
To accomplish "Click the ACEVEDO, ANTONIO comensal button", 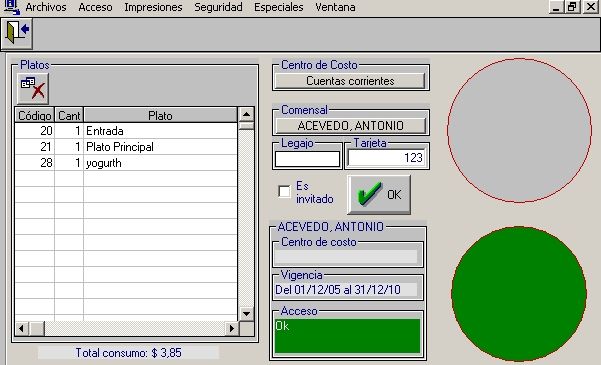I will pyautogui.click(x=350, y=125).
